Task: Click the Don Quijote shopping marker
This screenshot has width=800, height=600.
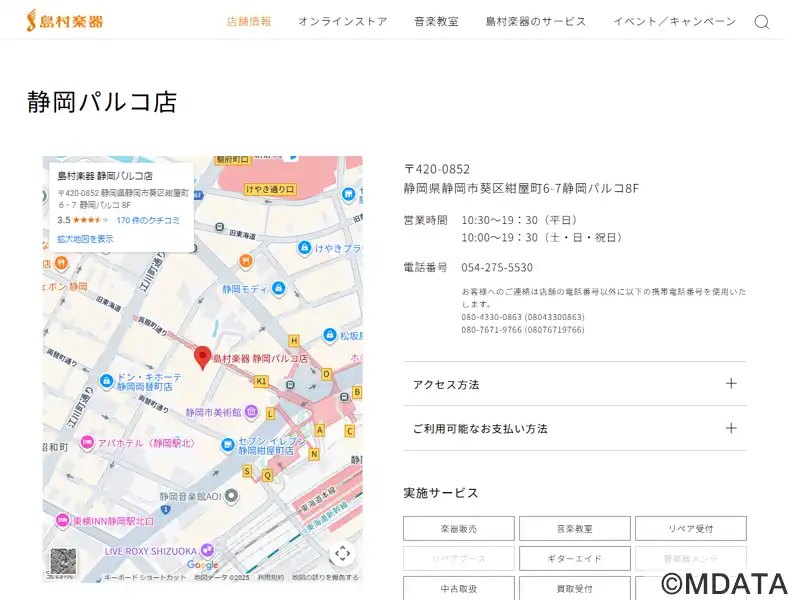Action: point(106,381)
